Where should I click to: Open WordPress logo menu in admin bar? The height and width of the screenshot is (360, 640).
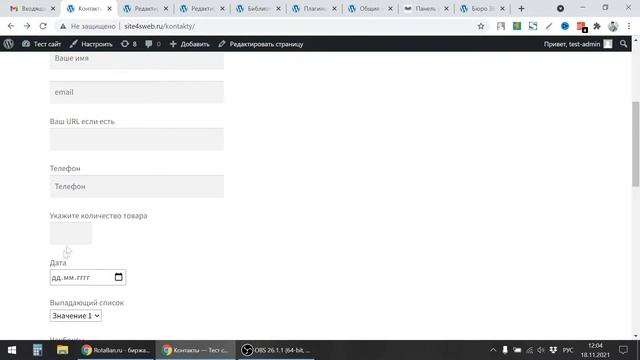point(9,44)
